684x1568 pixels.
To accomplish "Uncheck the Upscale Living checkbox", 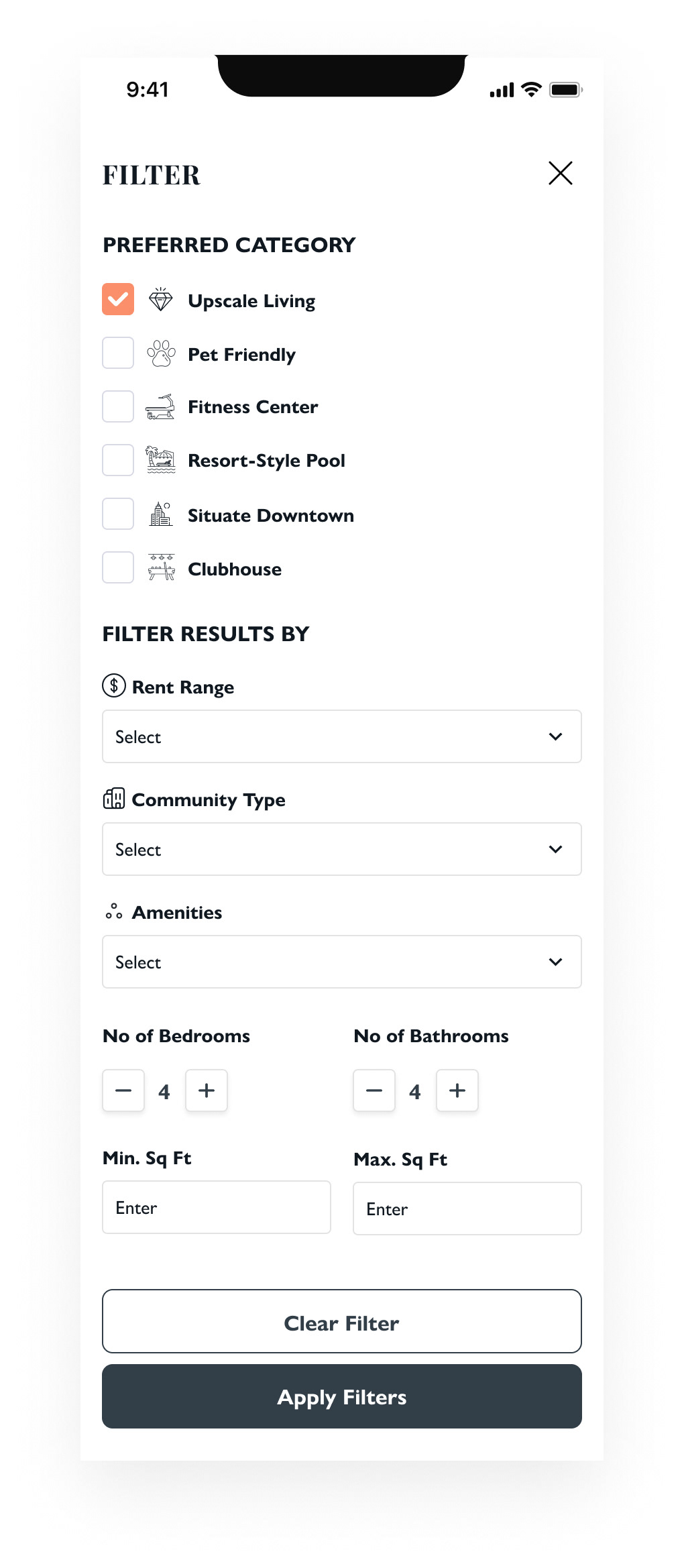I will pyautogui.click(x=118, y=299).
